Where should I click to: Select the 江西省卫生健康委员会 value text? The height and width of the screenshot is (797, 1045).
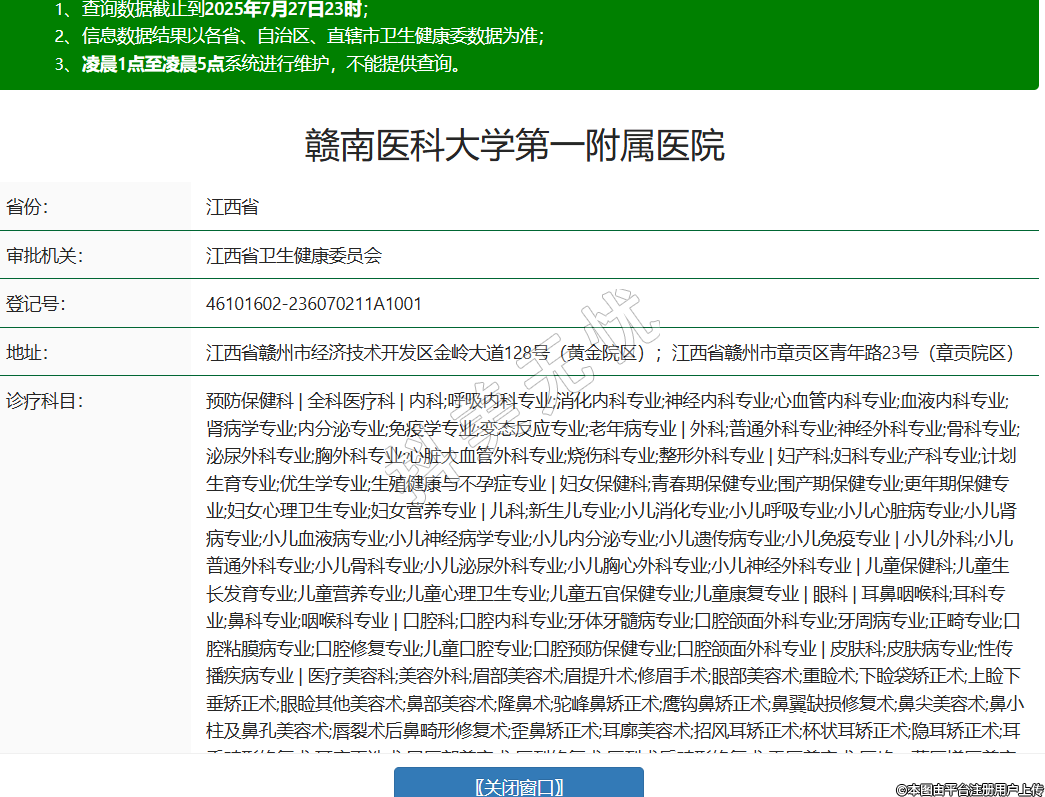[294, 255]
